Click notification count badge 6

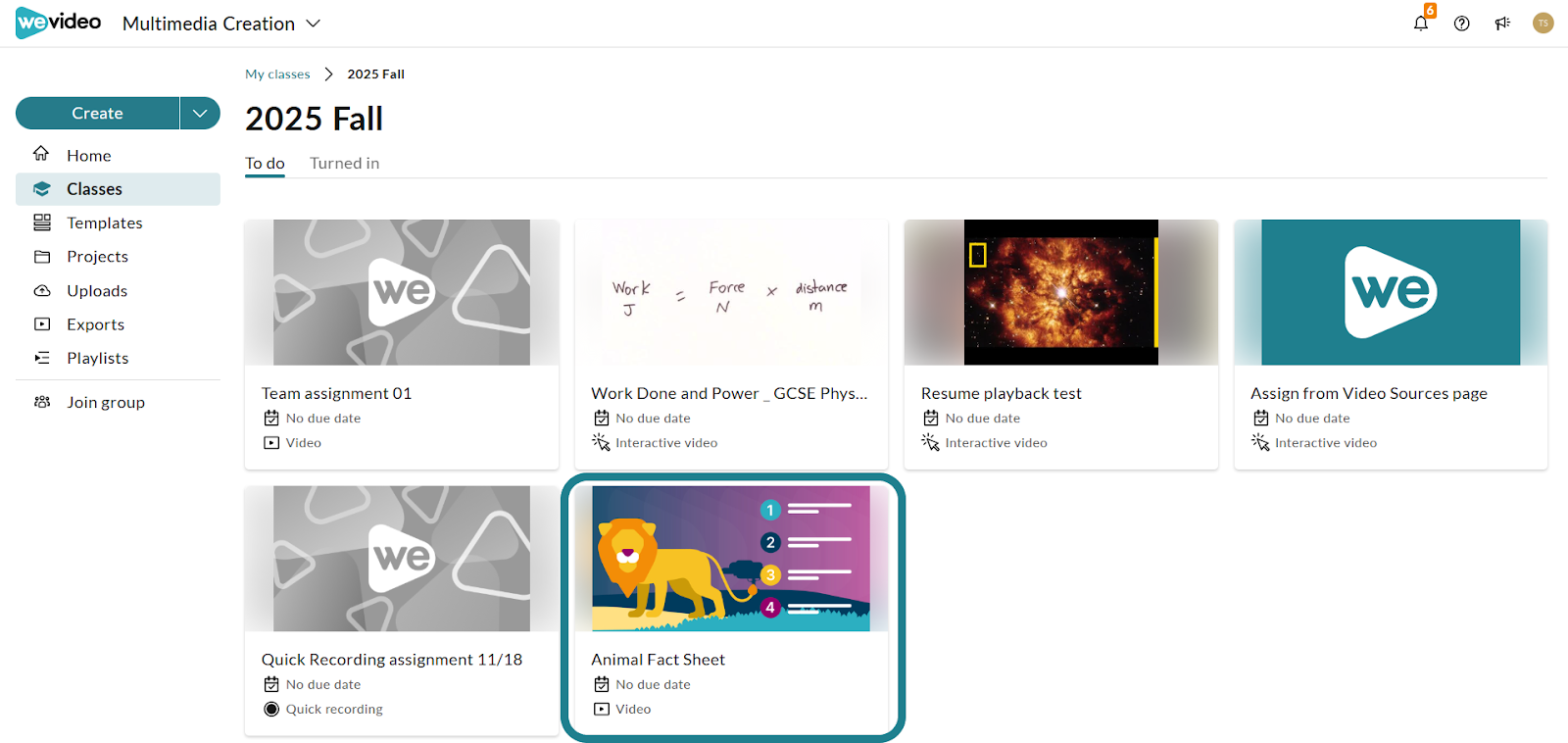1430,10
